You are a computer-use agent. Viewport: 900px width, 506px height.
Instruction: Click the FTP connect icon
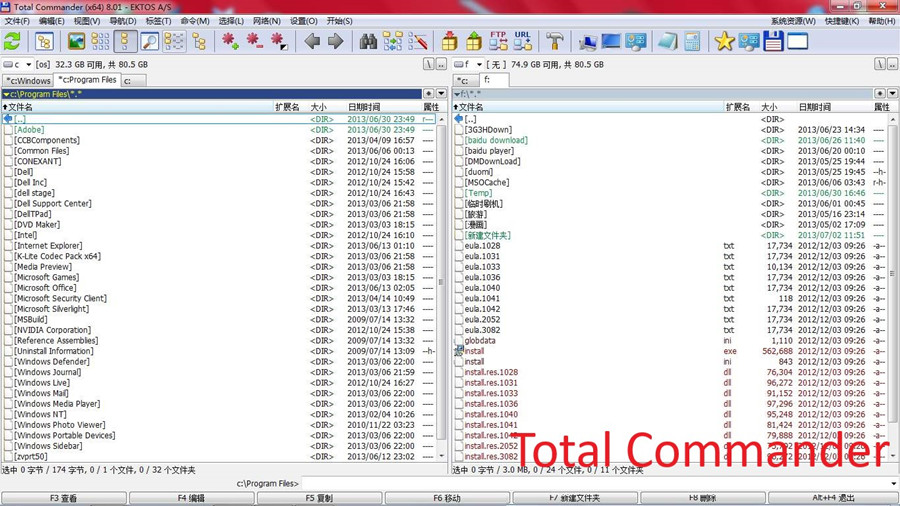(x=498, y=41)
